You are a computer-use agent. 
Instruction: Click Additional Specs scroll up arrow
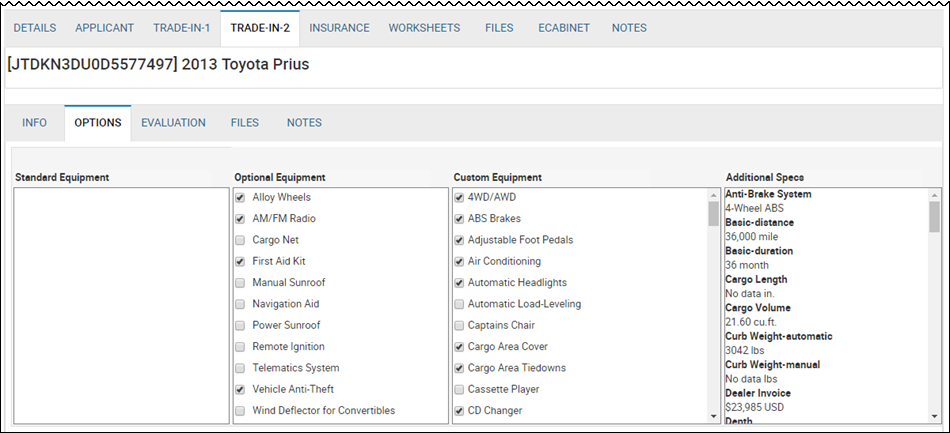point(934,195)
